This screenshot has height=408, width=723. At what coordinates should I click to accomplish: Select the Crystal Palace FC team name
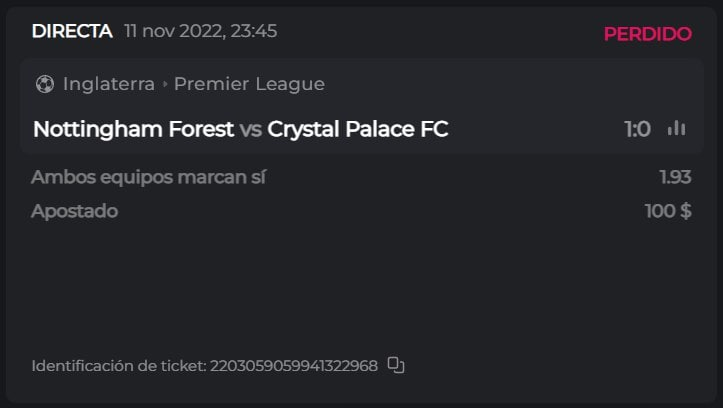(358, 129)
